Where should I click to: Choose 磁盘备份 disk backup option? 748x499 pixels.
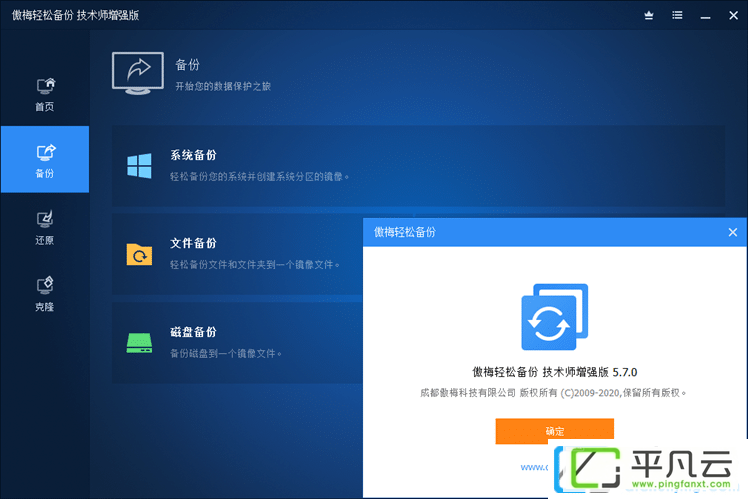pyautogui.click(x=238, y=343)
